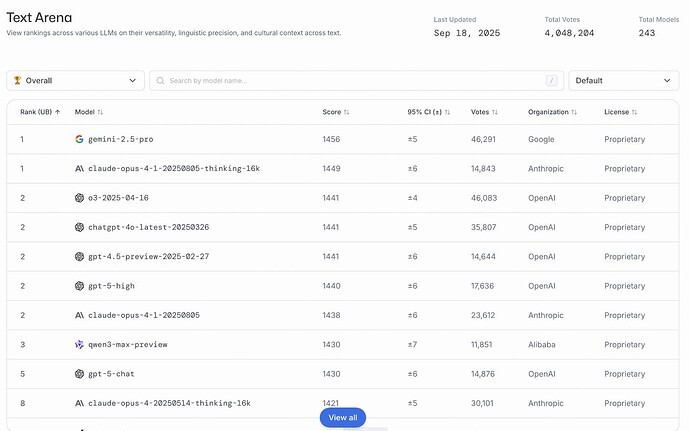Viewport: 690px width, 431px height.
Task: Click the score 1456 for gemini-2.5-pro
Action: click(331, 139)
